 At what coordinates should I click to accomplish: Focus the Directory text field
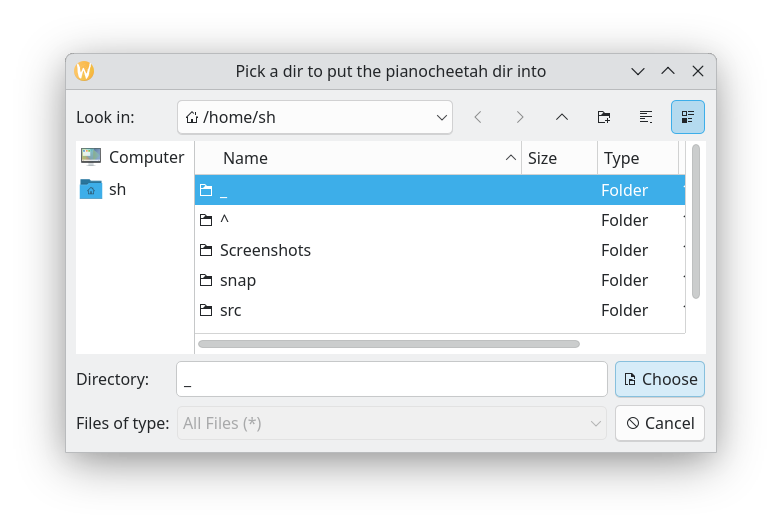tap(391, 379)
